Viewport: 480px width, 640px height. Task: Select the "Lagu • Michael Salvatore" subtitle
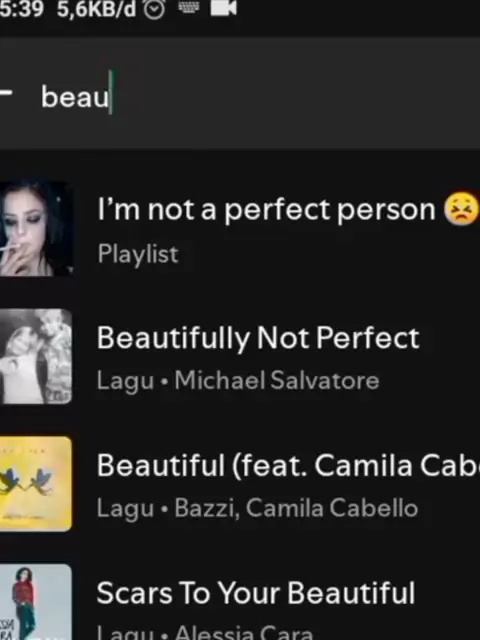point(238,381)
